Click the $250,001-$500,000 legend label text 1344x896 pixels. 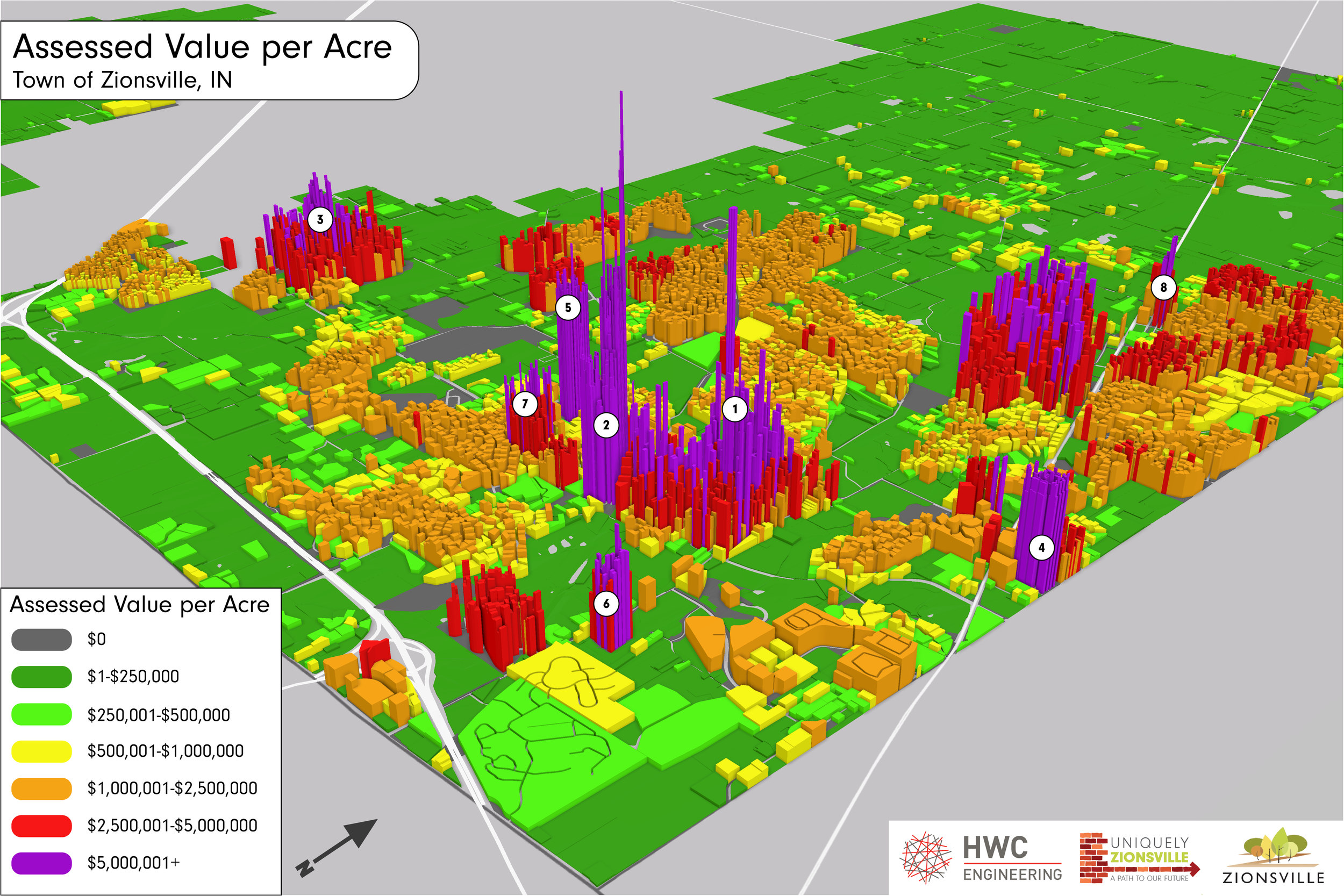(158, 715)
